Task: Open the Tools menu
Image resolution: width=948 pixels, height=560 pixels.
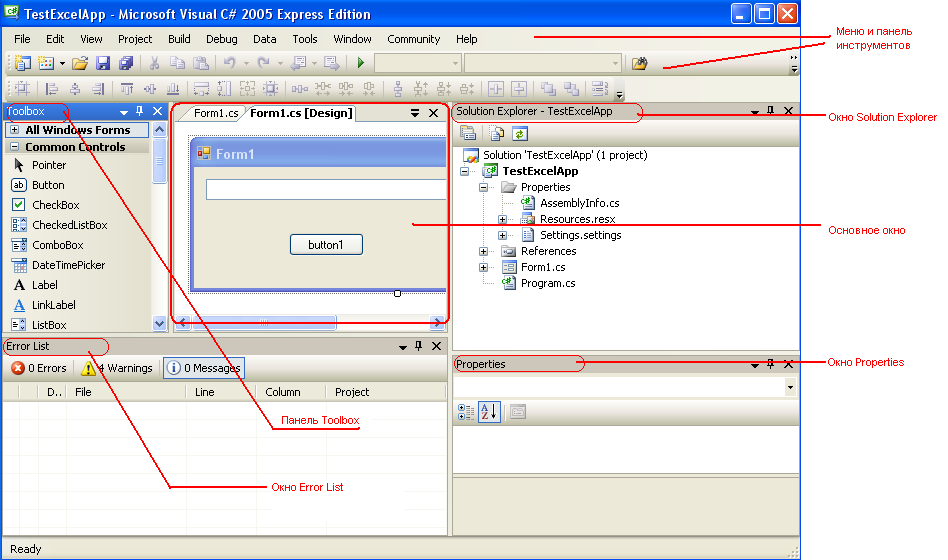Action: pyautogui.click(x=305, y=39)
